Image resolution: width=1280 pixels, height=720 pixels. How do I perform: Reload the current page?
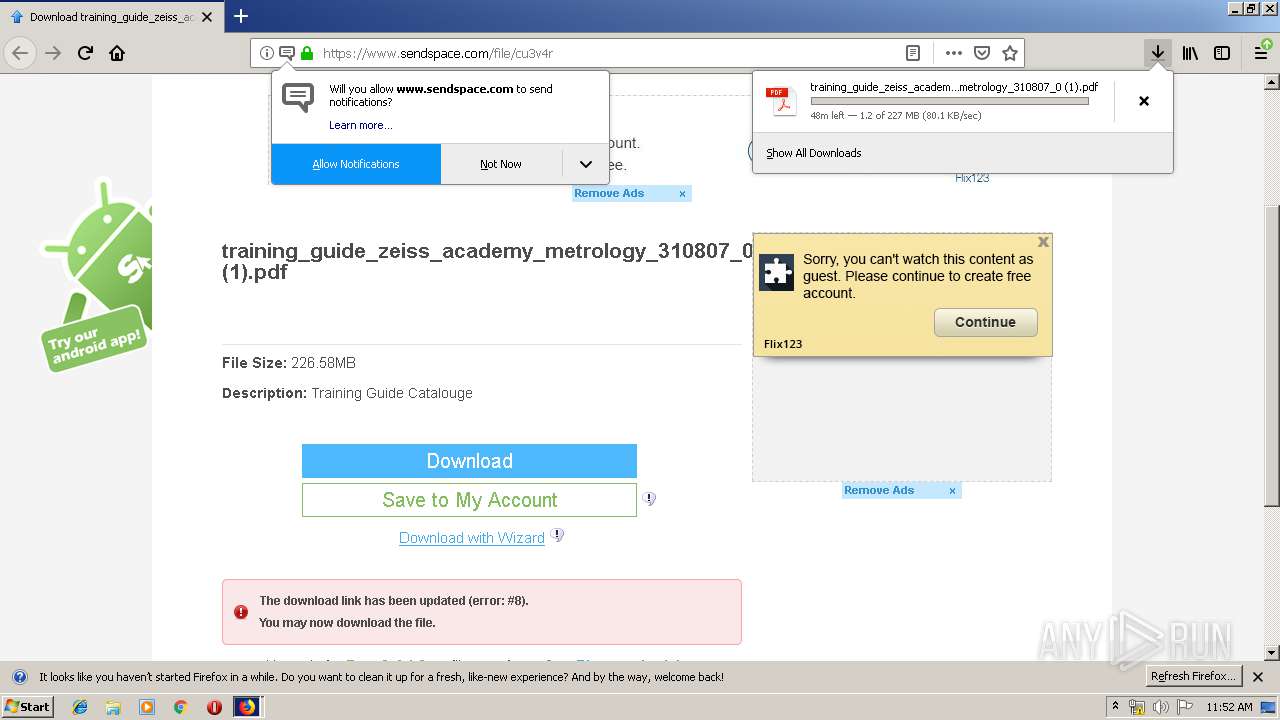coord(85,53)
